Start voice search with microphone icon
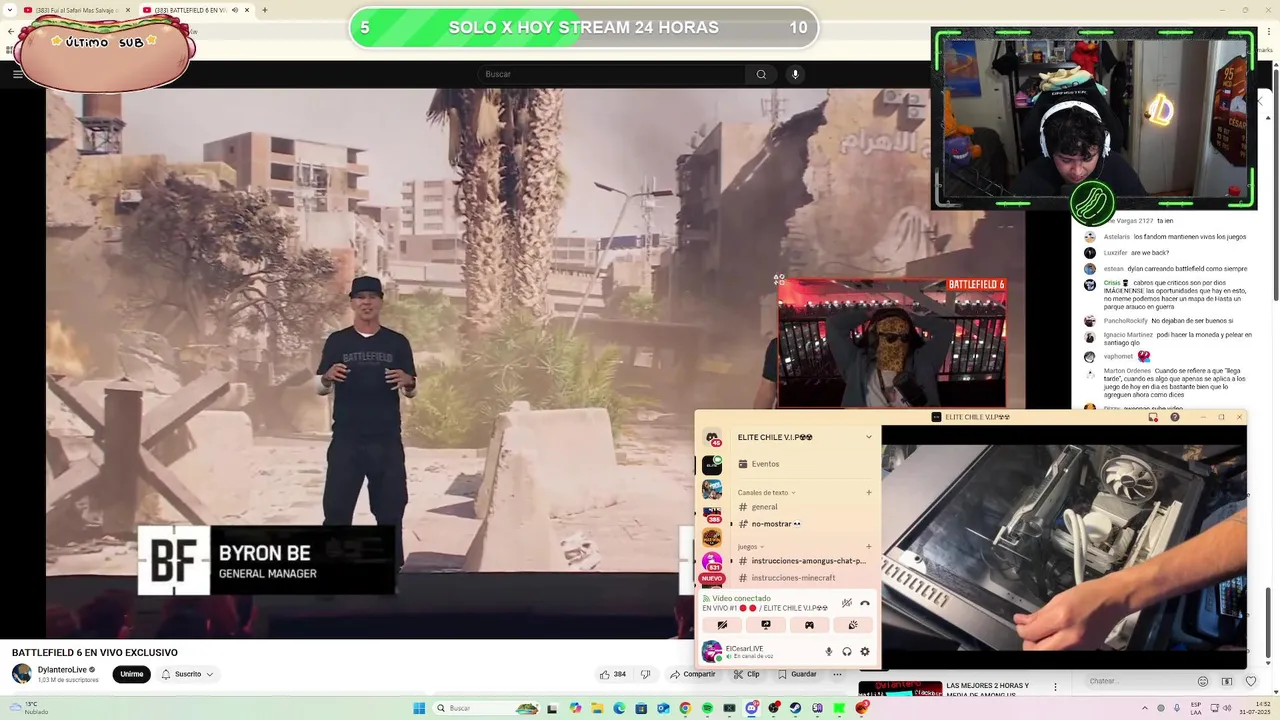The height and width of the screenshot is (720, 1280). 795,74
